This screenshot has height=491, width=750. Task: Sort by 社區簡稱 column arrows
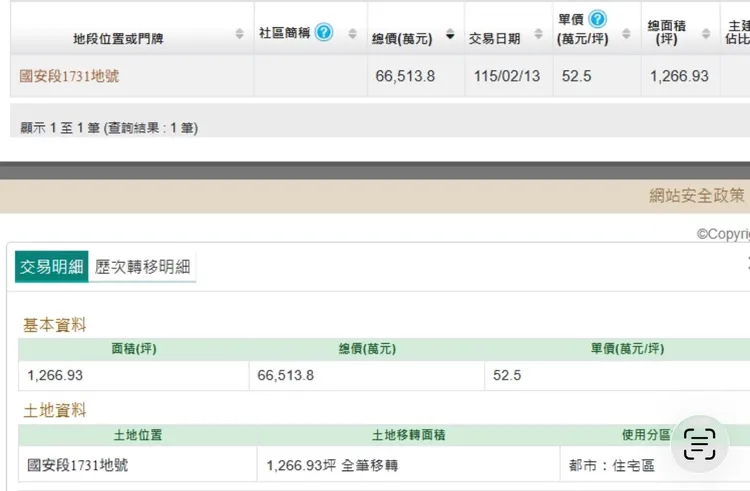pos(353,33)
